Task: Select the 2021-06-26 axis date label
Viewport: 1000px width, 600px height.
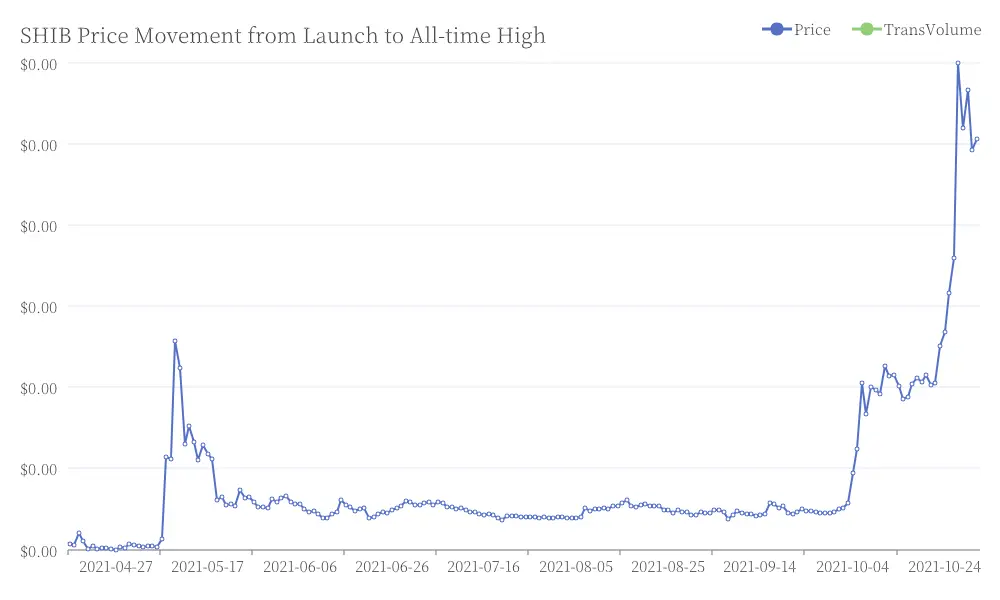Action: (392, 566)
